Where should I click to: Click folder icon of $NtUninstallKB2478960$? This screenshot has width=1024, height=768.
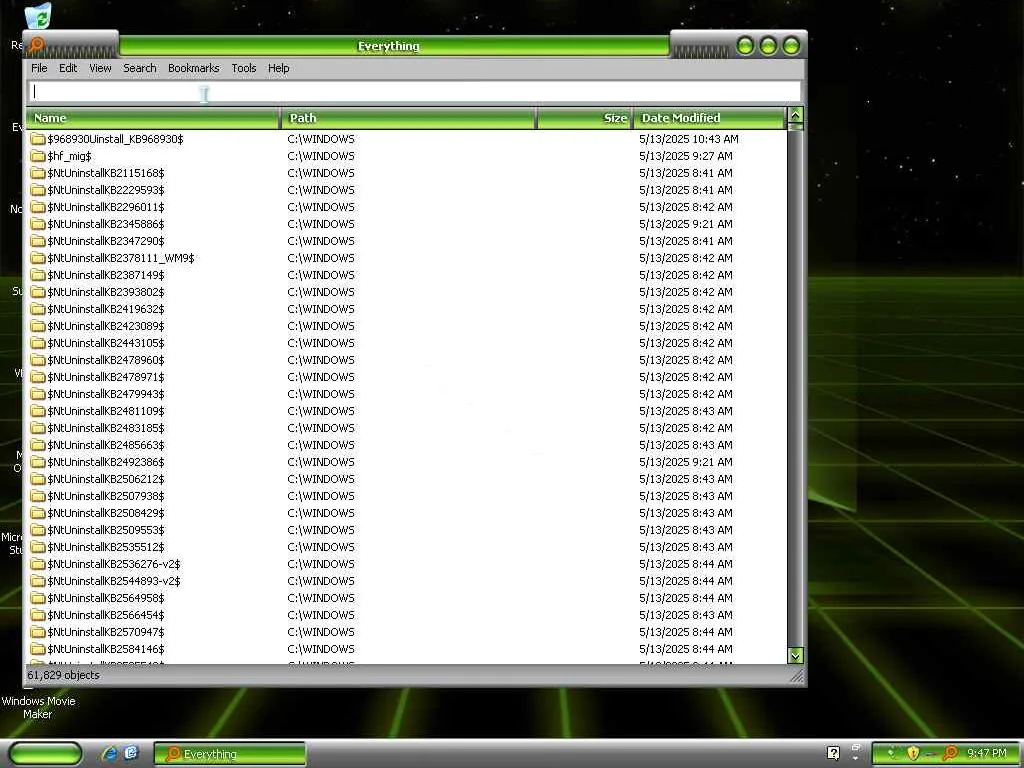(38, 360)
